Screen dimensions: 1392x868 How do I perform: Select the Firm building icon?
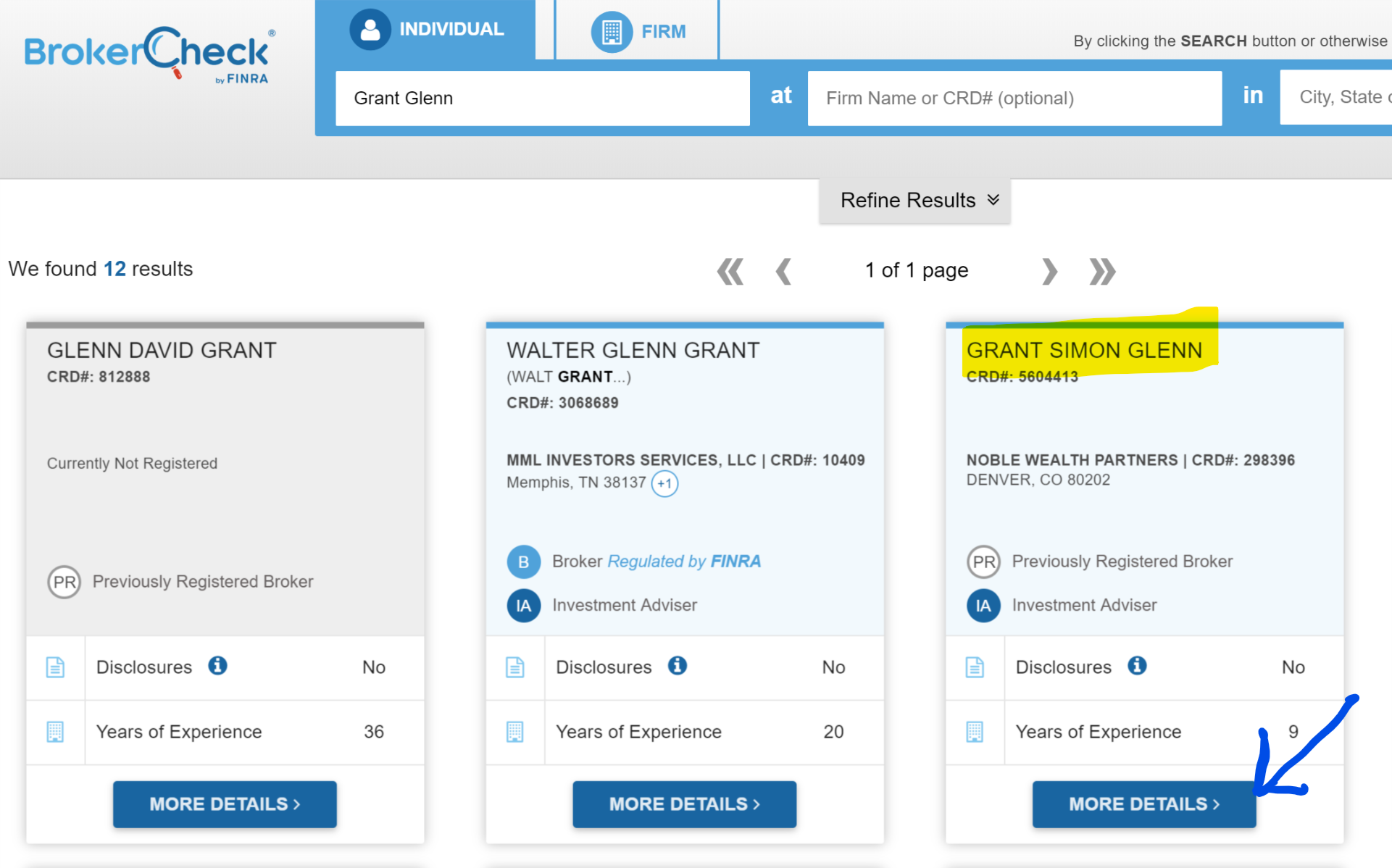coord(612,32)
